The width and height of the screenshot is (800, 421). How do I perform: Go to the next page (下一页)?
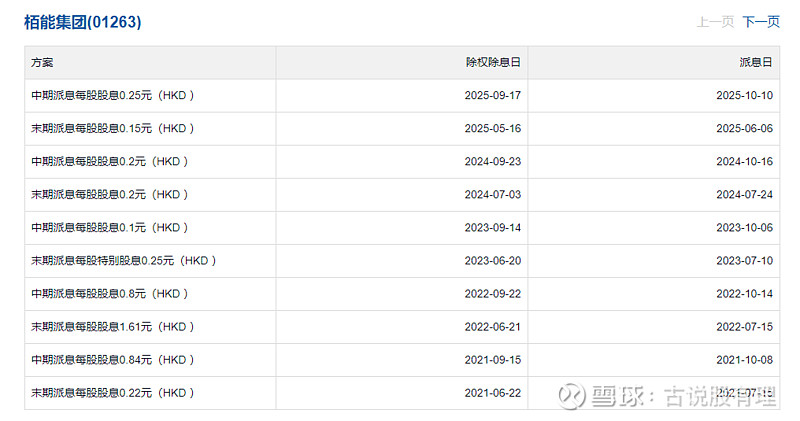[761, 22]
